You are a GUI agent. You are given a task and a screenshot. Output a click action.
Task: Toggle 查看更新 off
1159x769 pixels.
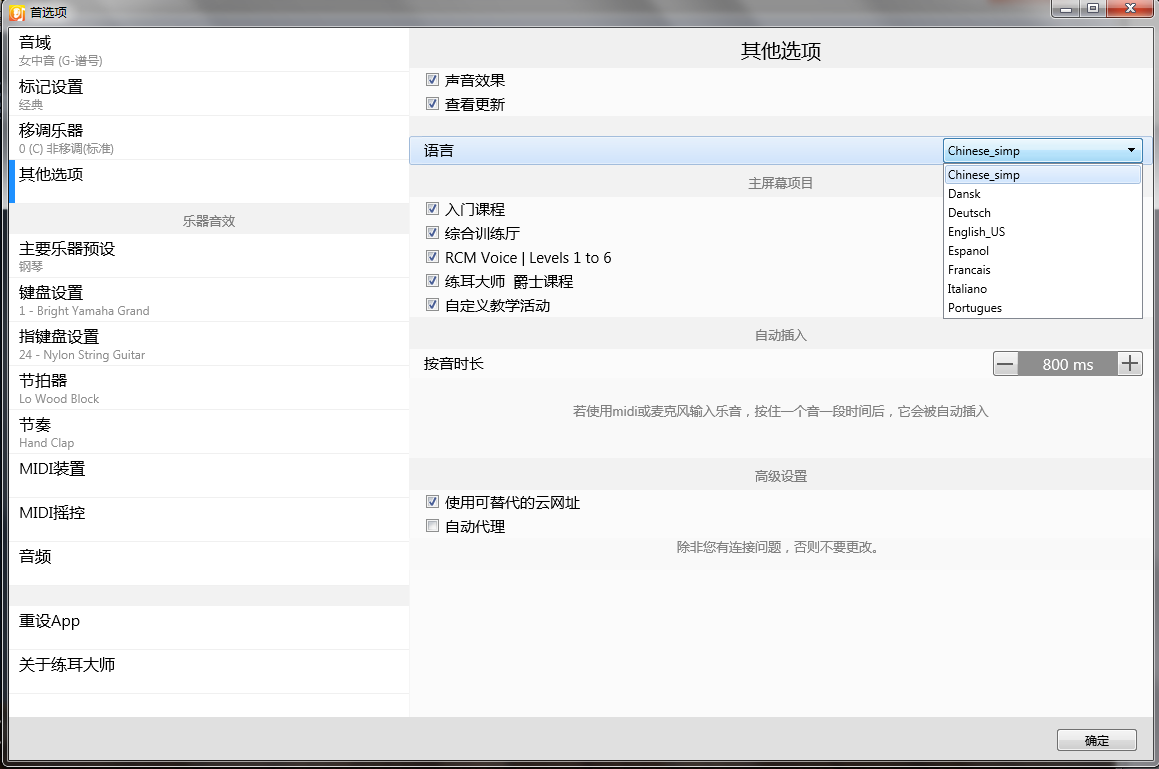click(x=433, y=102)
